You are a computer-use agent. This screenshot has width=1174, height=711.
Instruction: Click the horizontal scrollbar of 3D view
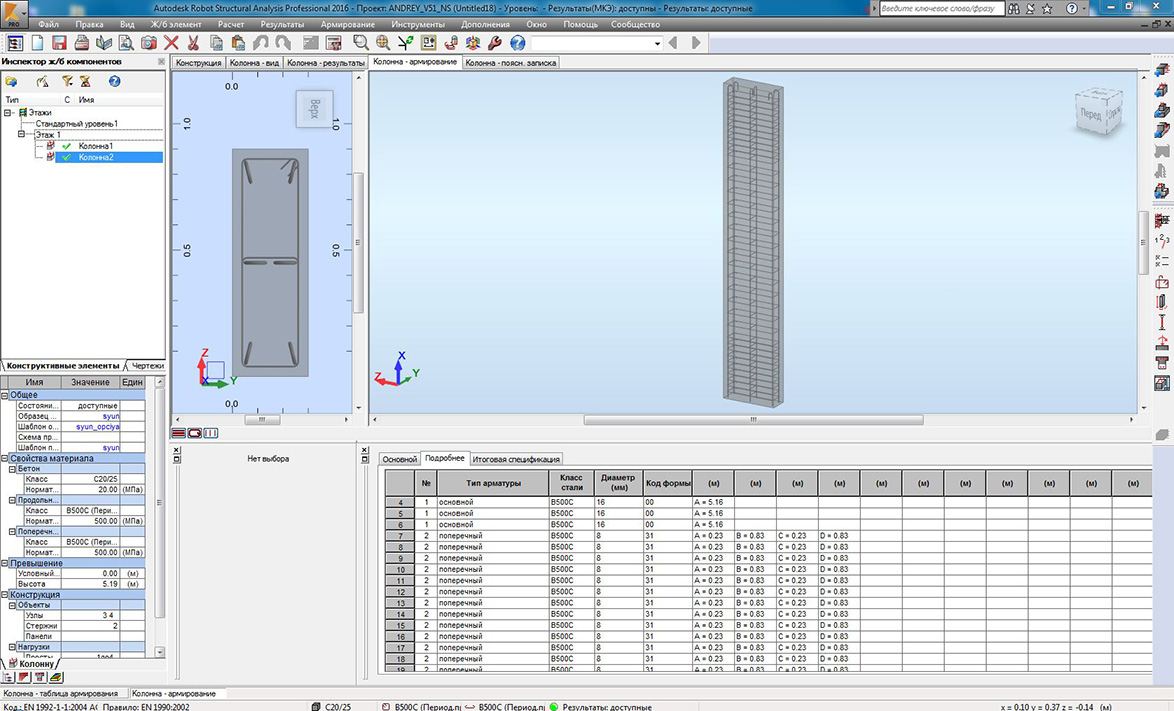[x=752, y=420]
